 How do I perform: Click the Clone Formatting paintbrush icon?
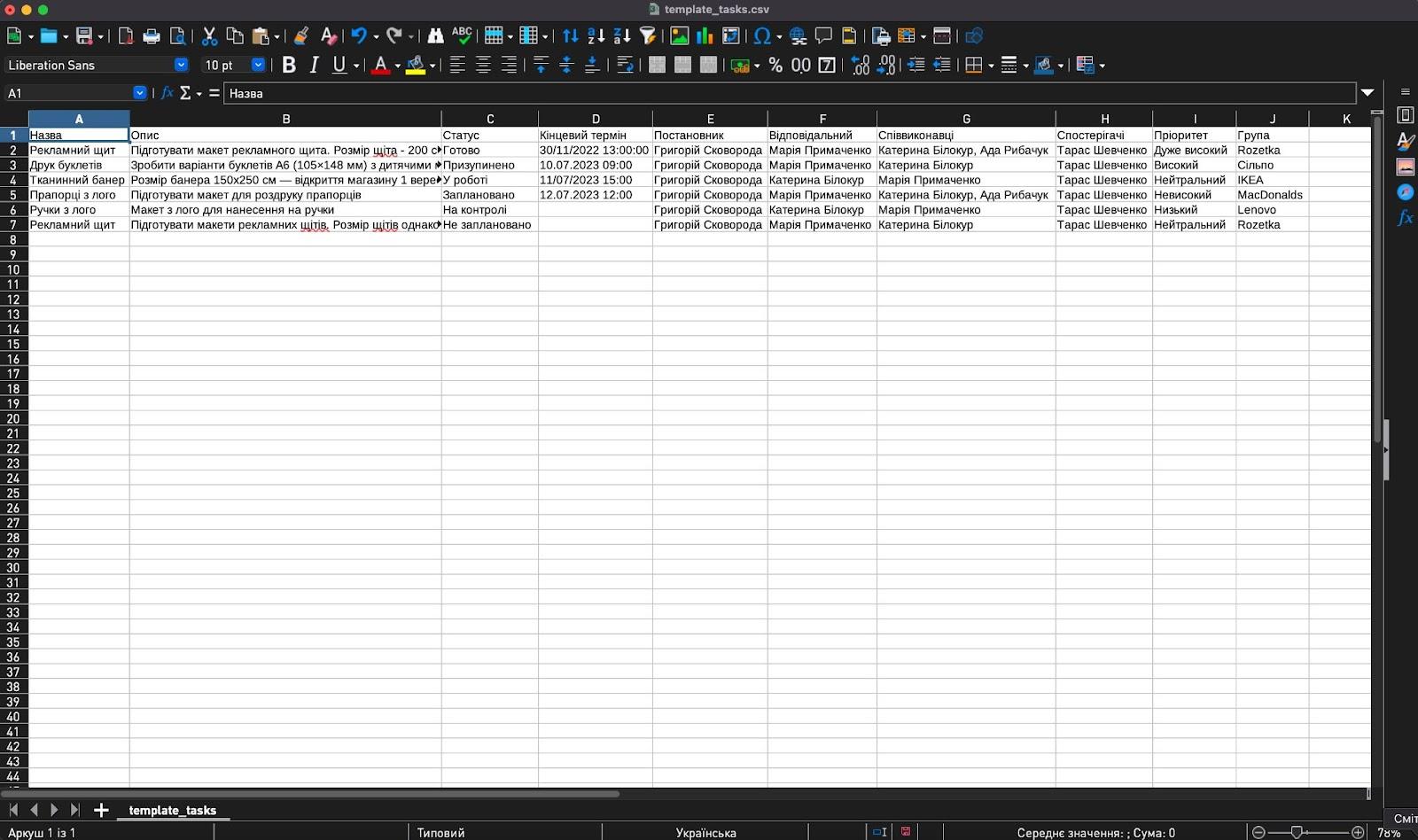click(301, 36)
